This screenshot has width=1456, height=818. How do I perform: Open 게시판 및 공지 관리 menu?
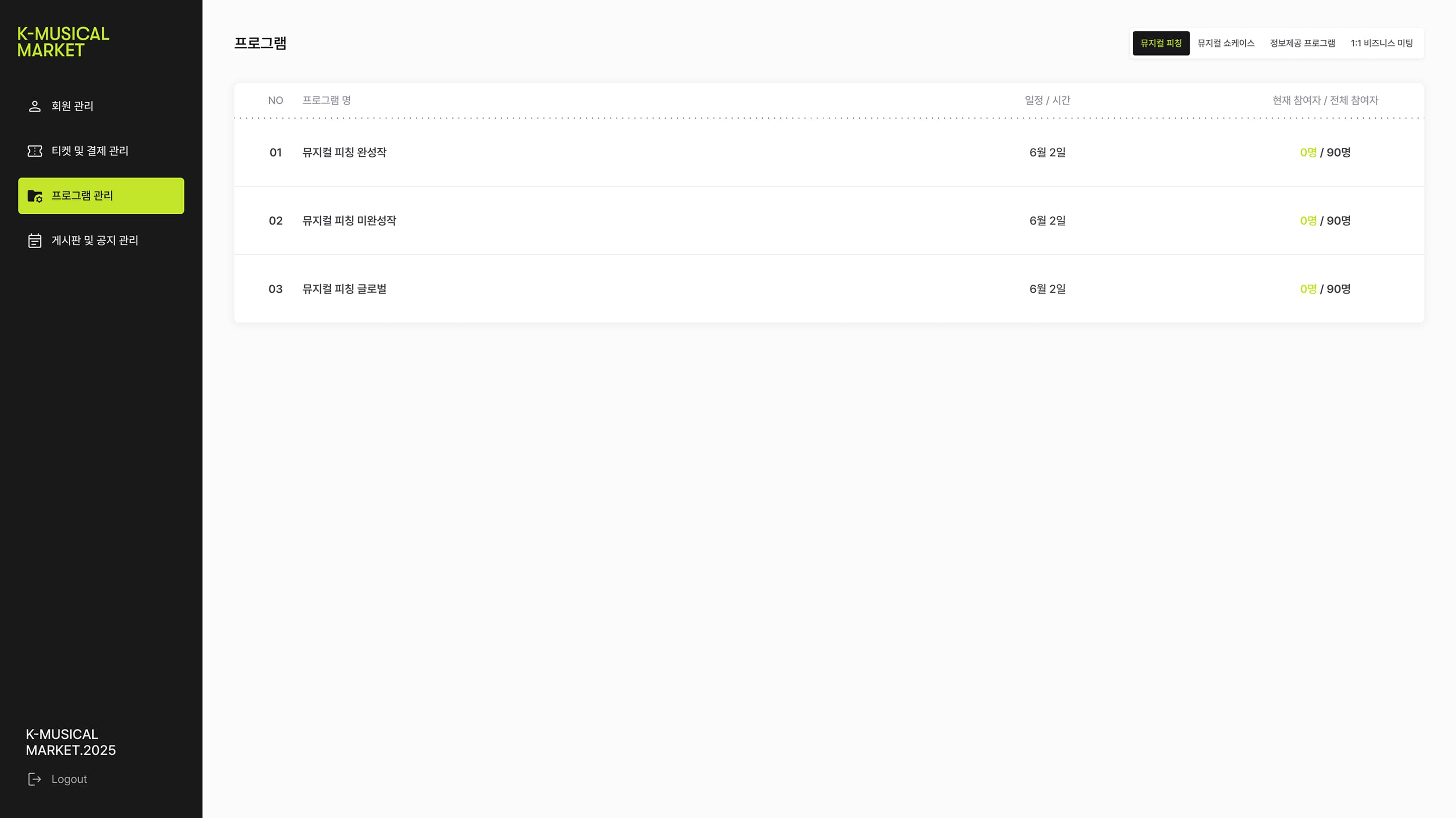[101, 241]
